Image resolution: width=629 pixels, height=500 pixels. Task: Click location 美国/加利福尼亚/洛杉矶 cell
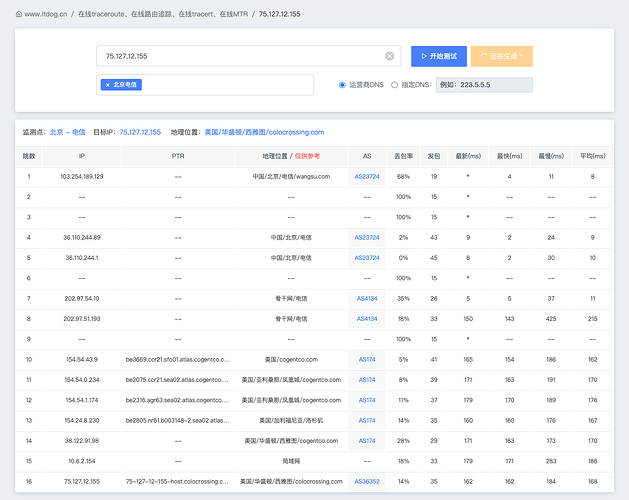coord(291,421)
